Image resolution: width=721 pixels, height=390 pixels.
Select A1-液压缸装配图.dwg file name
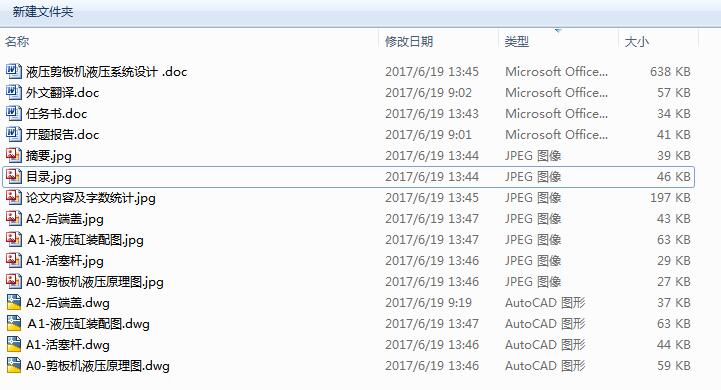pyautogui.click(x=88, y=324)
